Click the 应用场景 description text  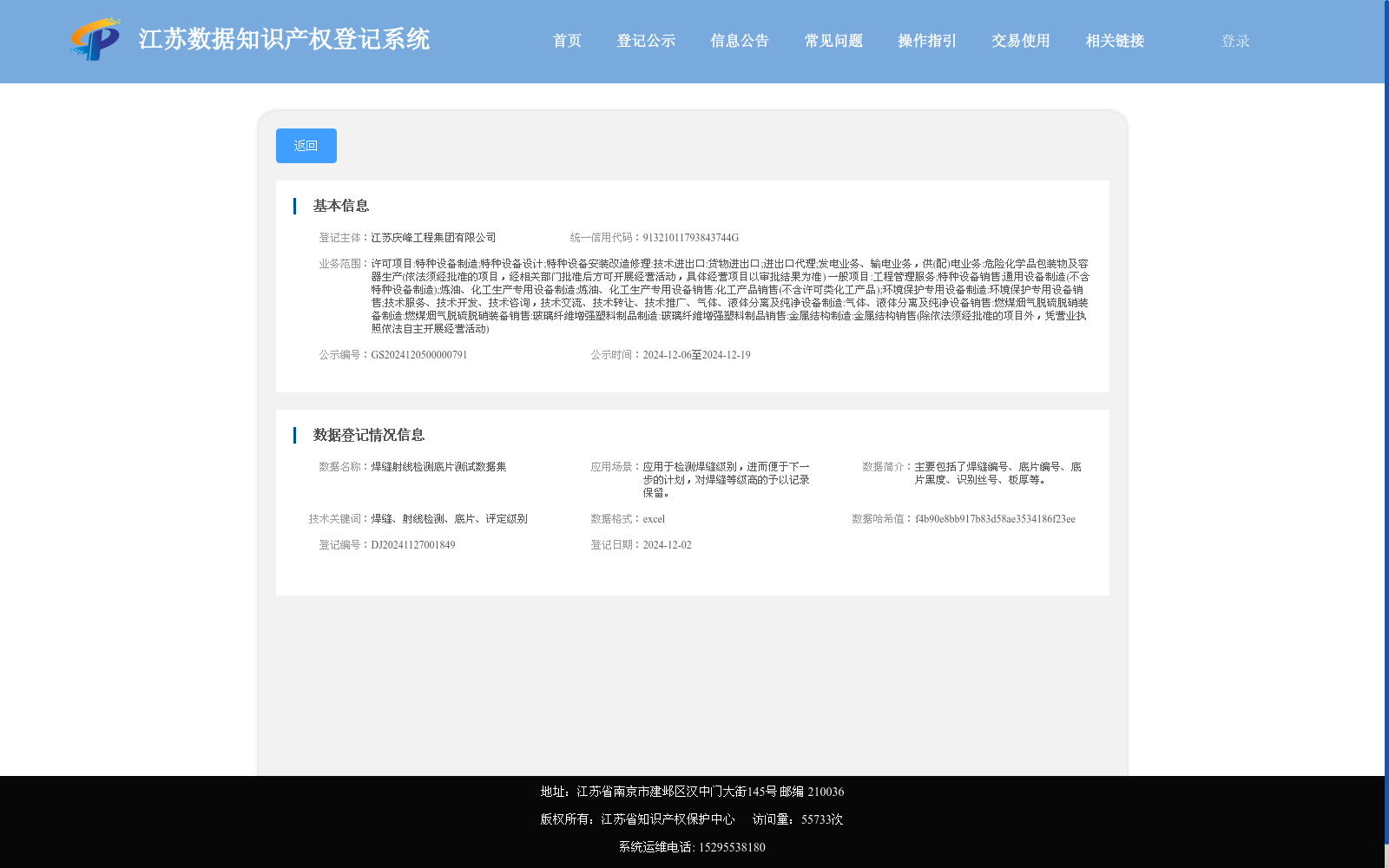(727, 480)
